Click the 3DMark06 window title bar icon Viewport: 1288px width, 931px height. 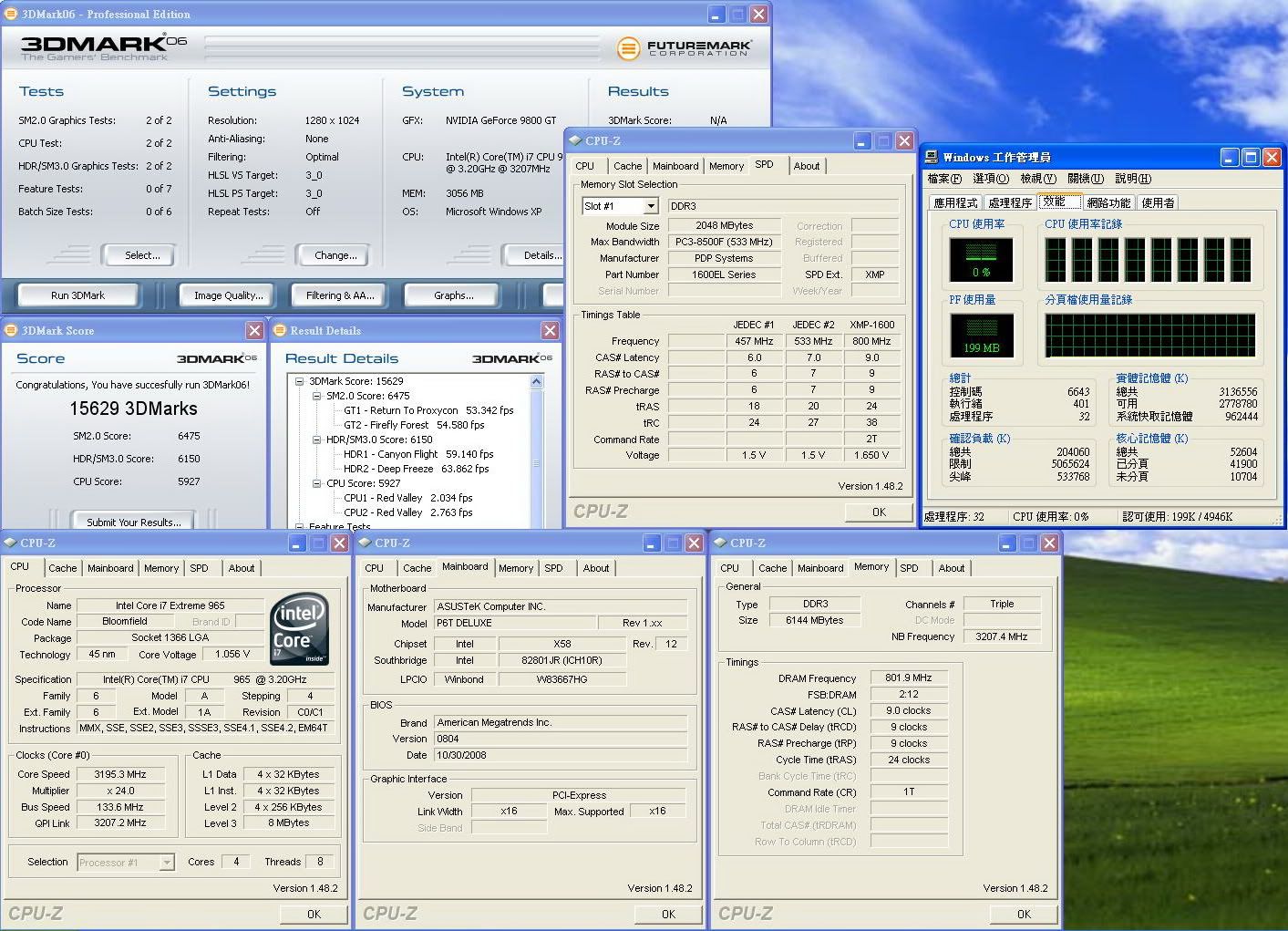pyautogui.click(x=10, y=14)
